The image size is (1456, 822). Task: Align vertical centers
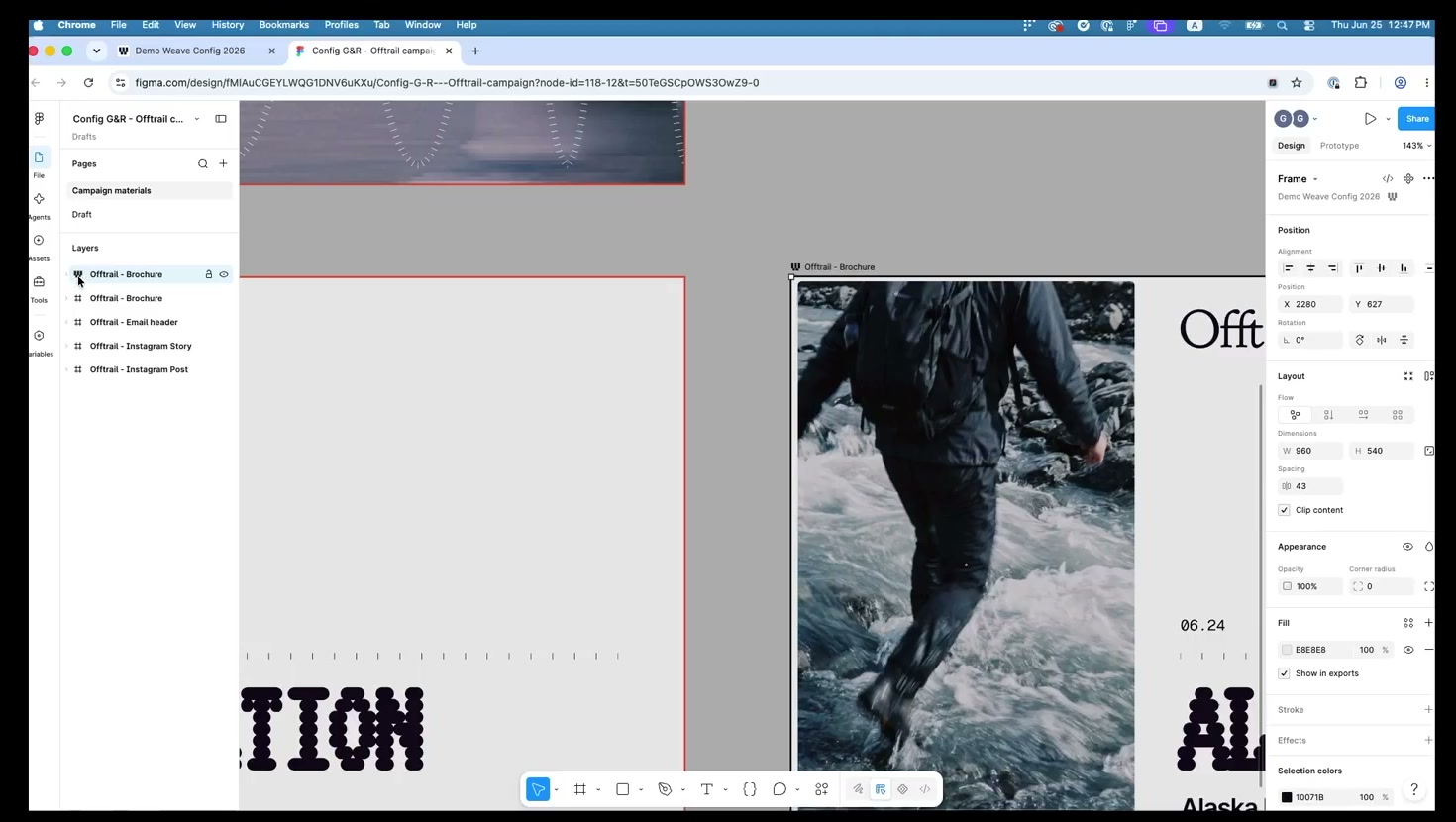[x=1382, y=268]
